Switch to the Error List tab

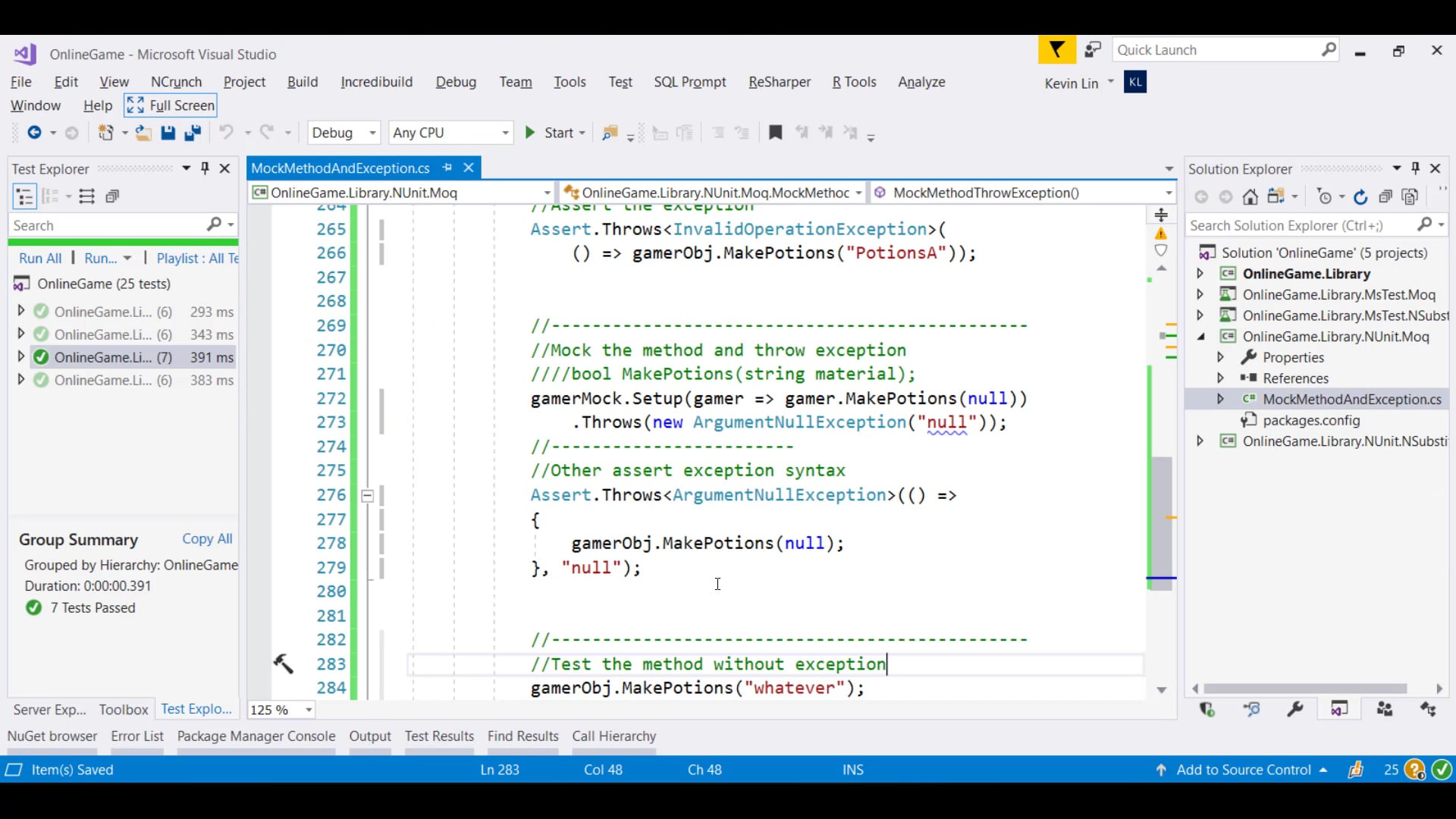[136, 736]
